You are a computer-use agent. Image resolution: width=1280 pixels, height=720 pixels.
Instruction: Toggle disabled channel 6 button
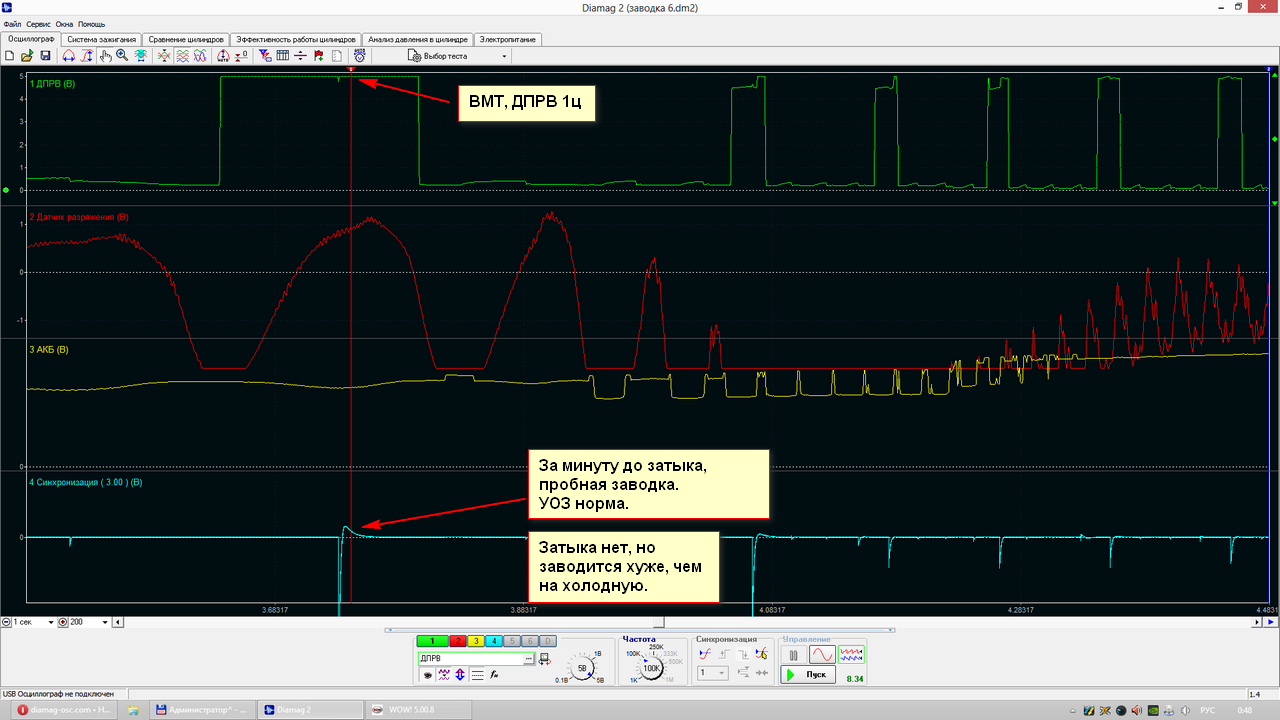(530, 641)
